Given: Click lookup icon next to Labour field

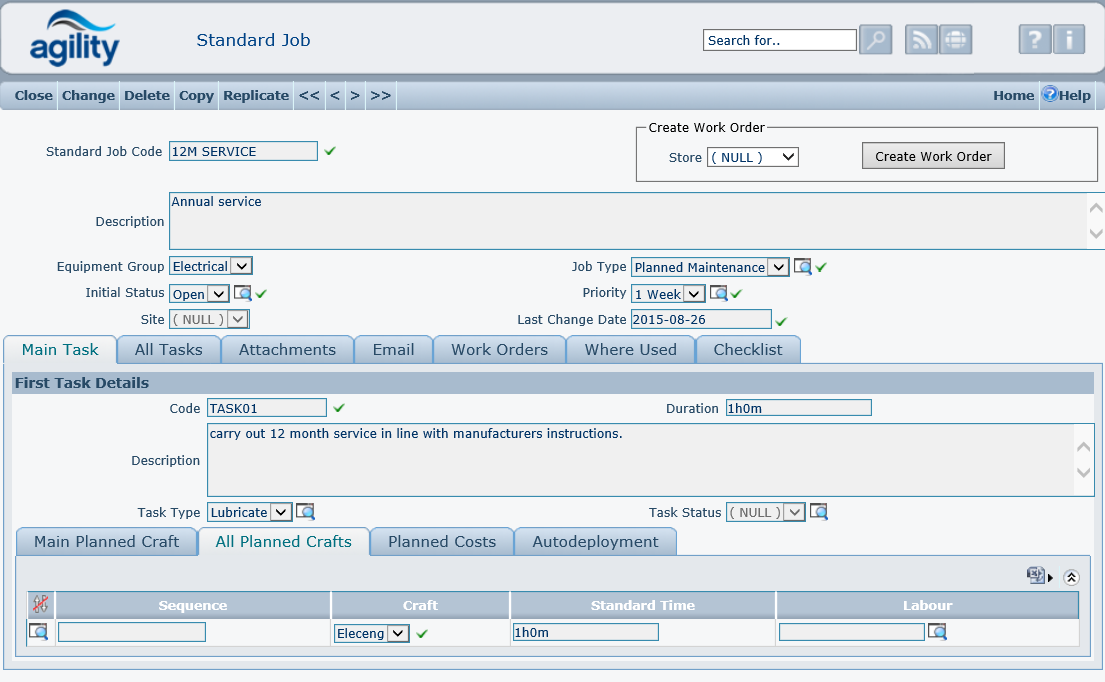Looking at the screenshot, I should 937,632.
